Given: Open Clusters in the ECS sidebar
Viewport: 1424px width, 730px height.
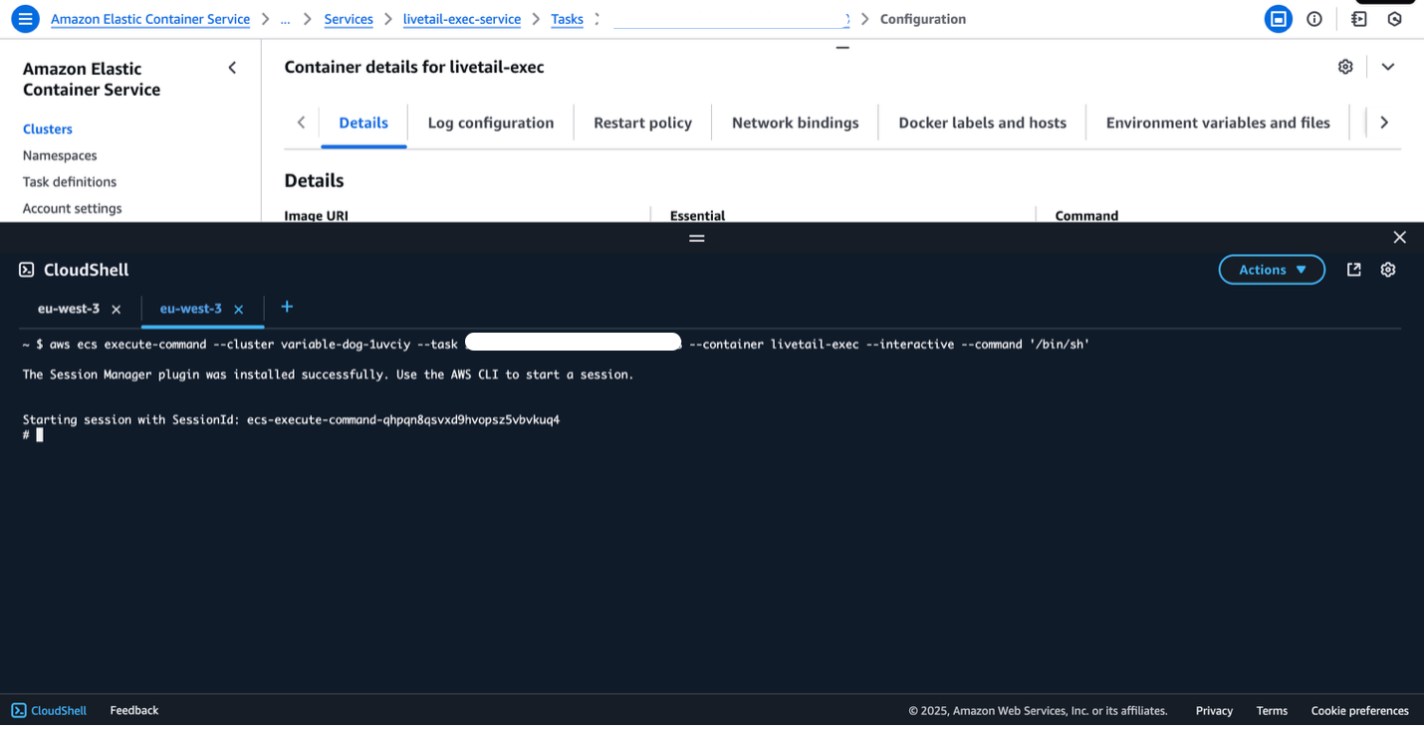Looking at the screenshot, I should coord(47,128).
